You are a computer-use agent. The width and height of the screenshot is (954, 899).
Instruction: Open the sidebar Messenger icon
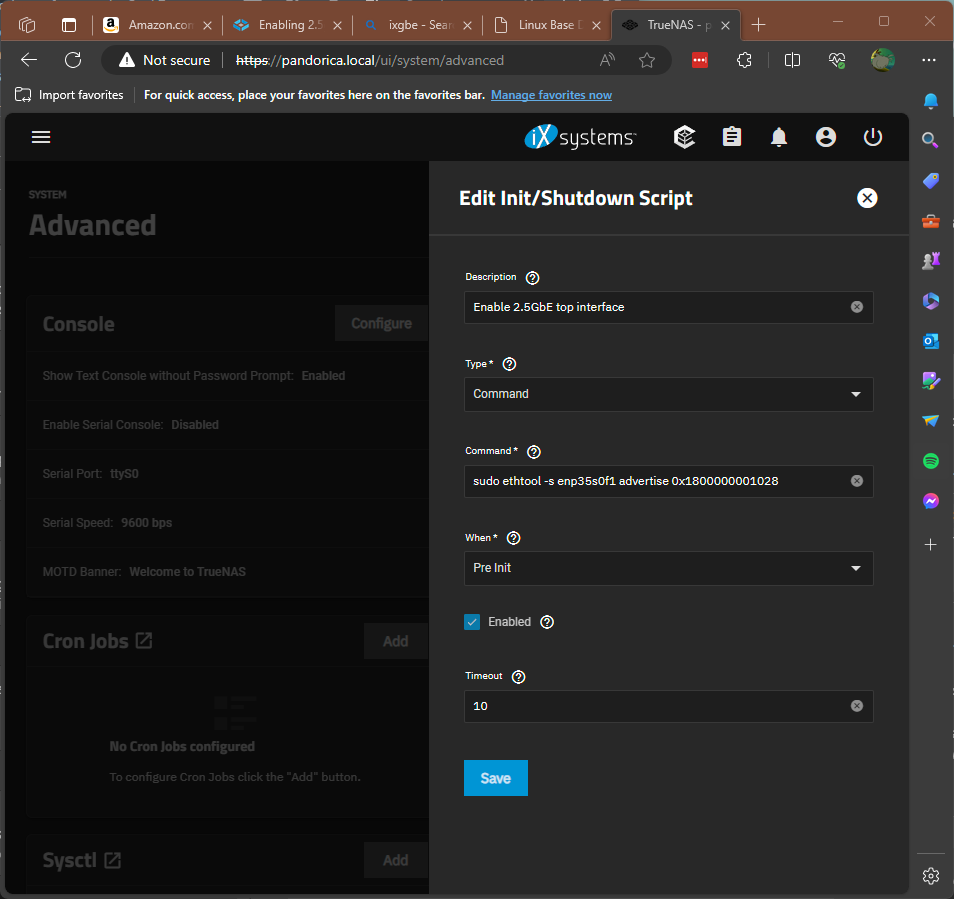(930, 501)
